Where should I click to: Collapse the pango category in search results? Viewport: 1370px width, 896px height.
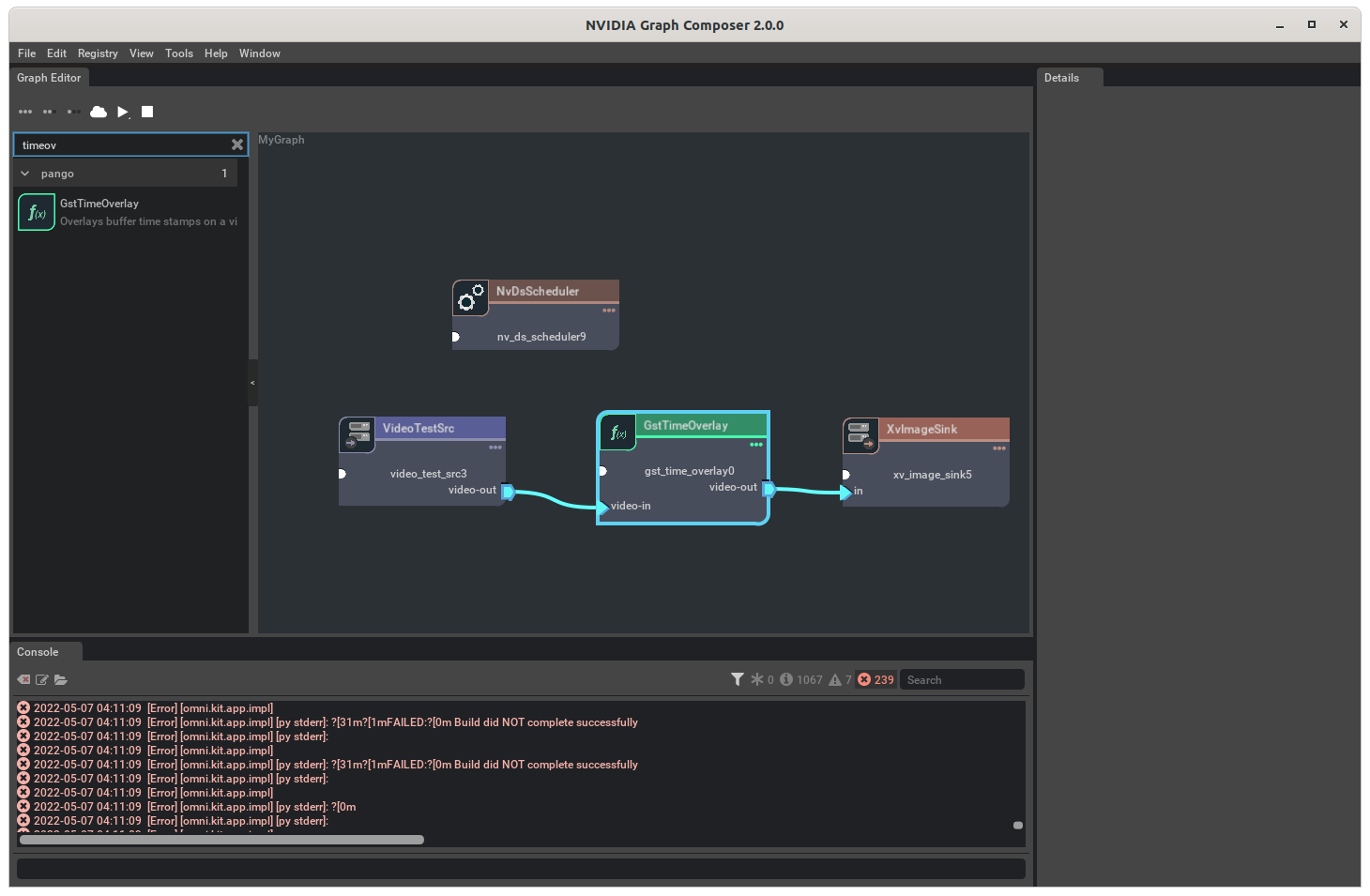coord(24,173)
